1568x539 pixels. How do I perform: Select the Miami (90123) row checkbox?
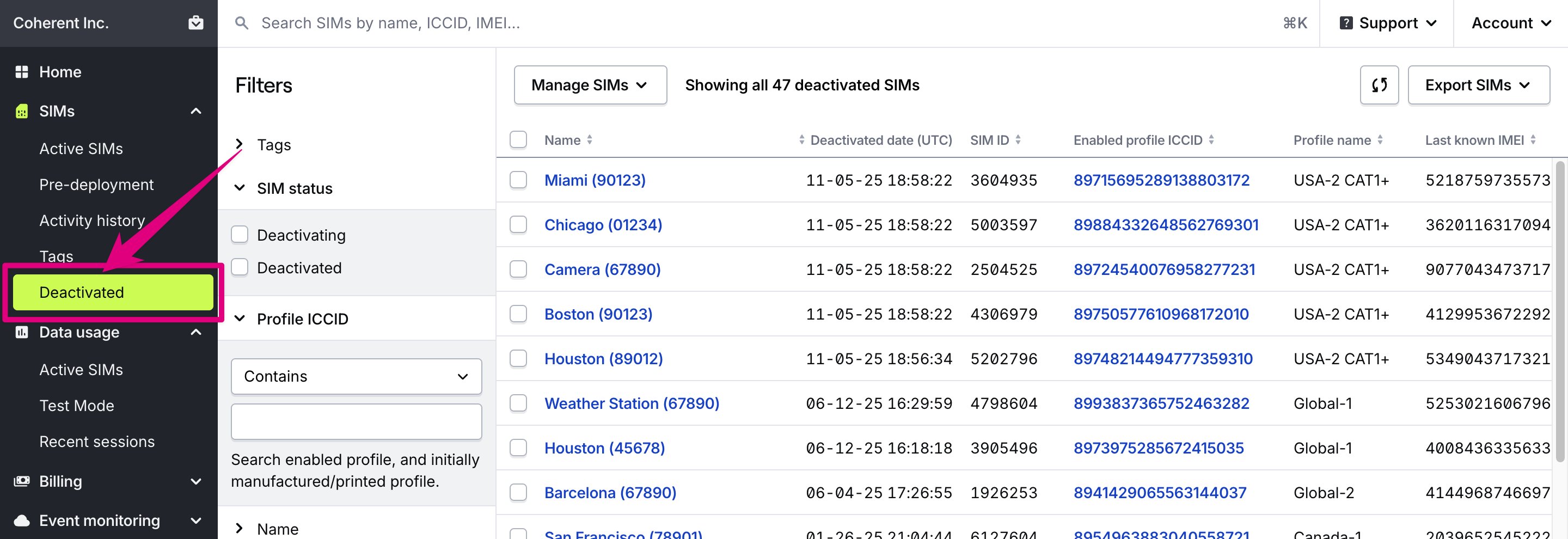point(518,180)
